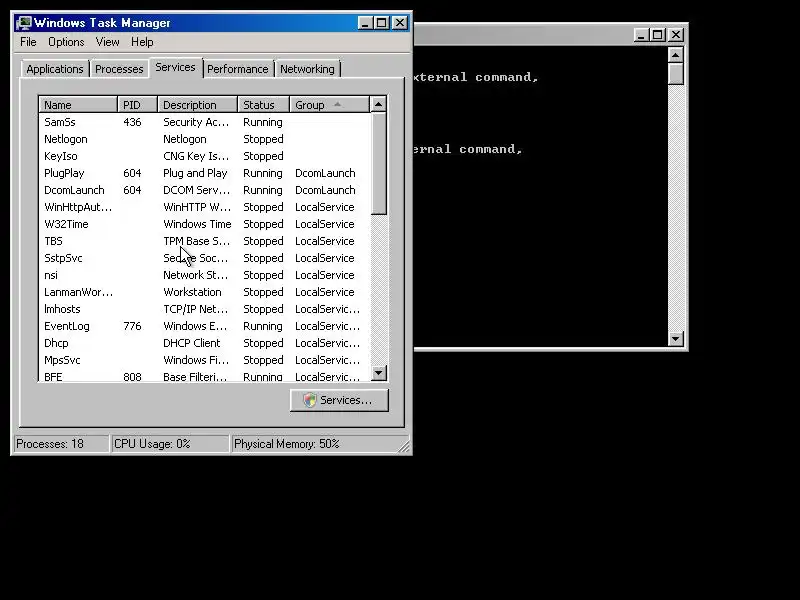Switch to the Applications tab
800x600 pixels.
point(55,69)
